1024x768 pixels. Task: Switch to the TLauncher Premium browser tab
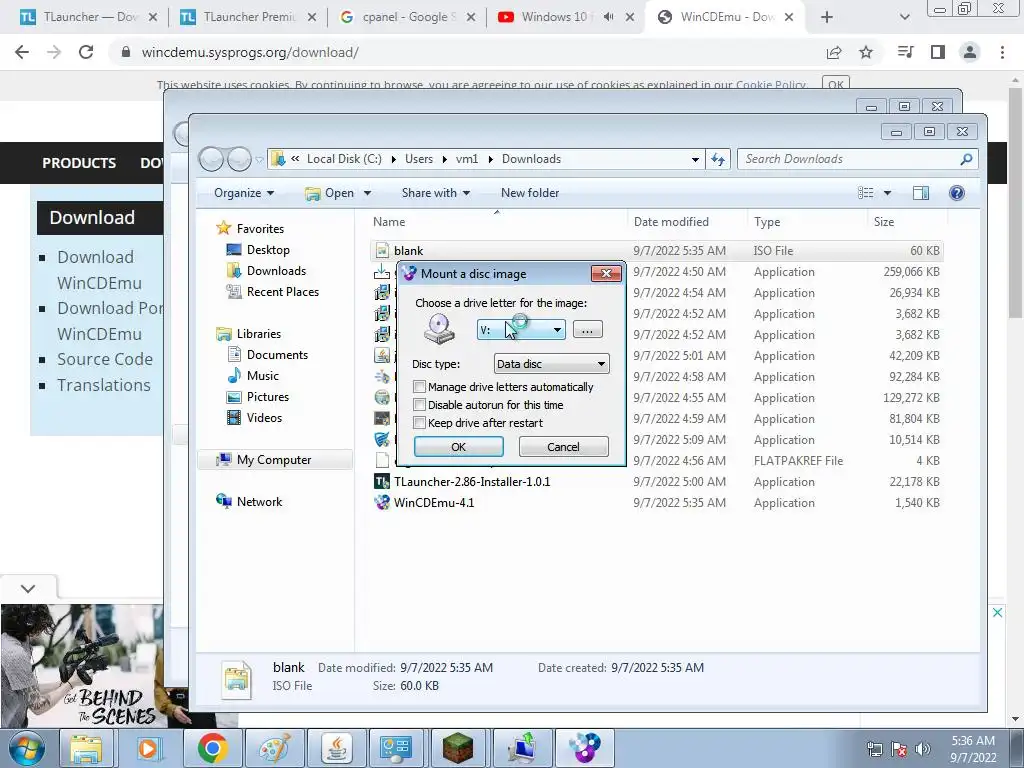click(x=247, y=17)
